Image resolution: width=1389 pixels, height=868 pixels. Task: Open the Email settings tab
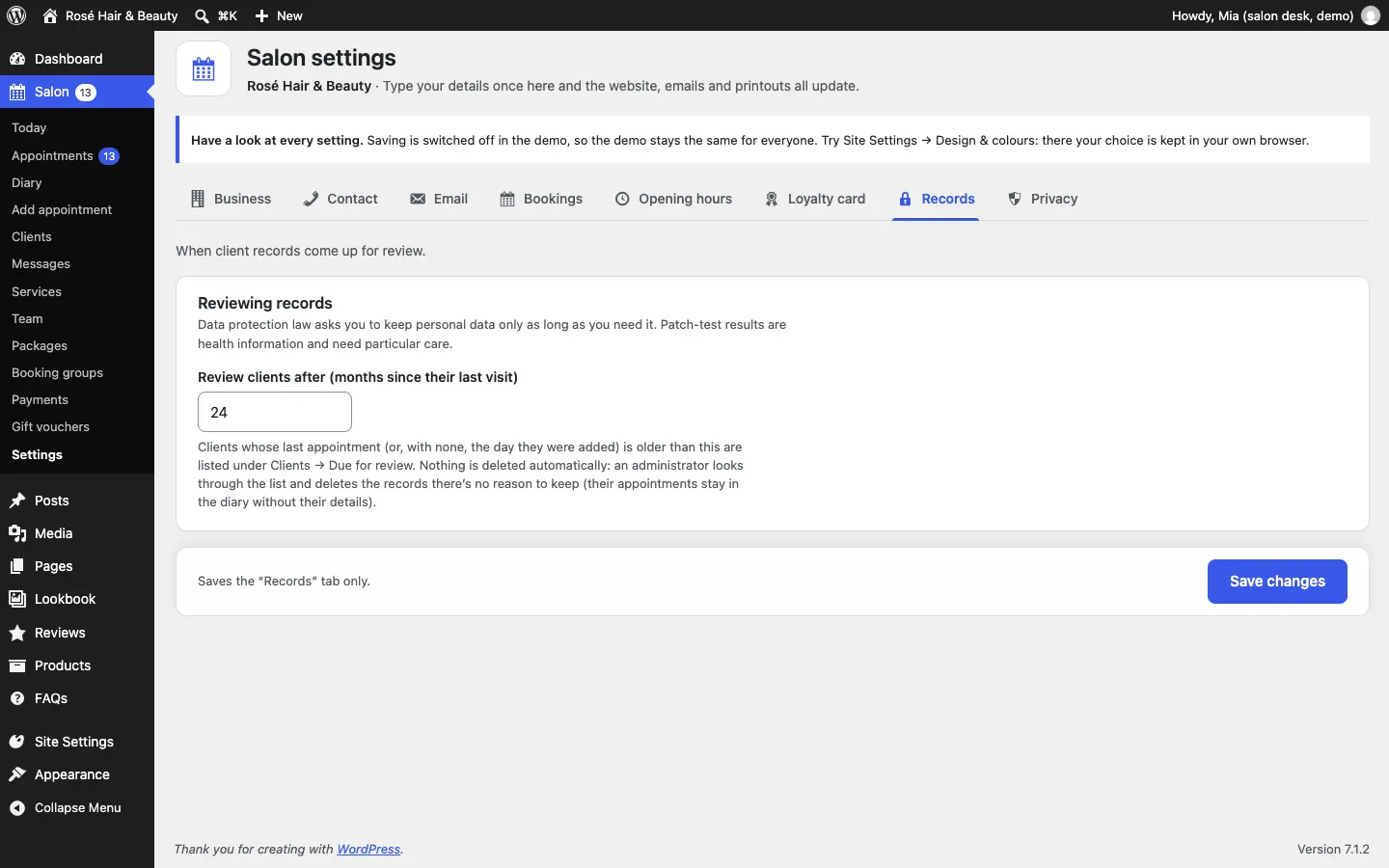point(439,199)
